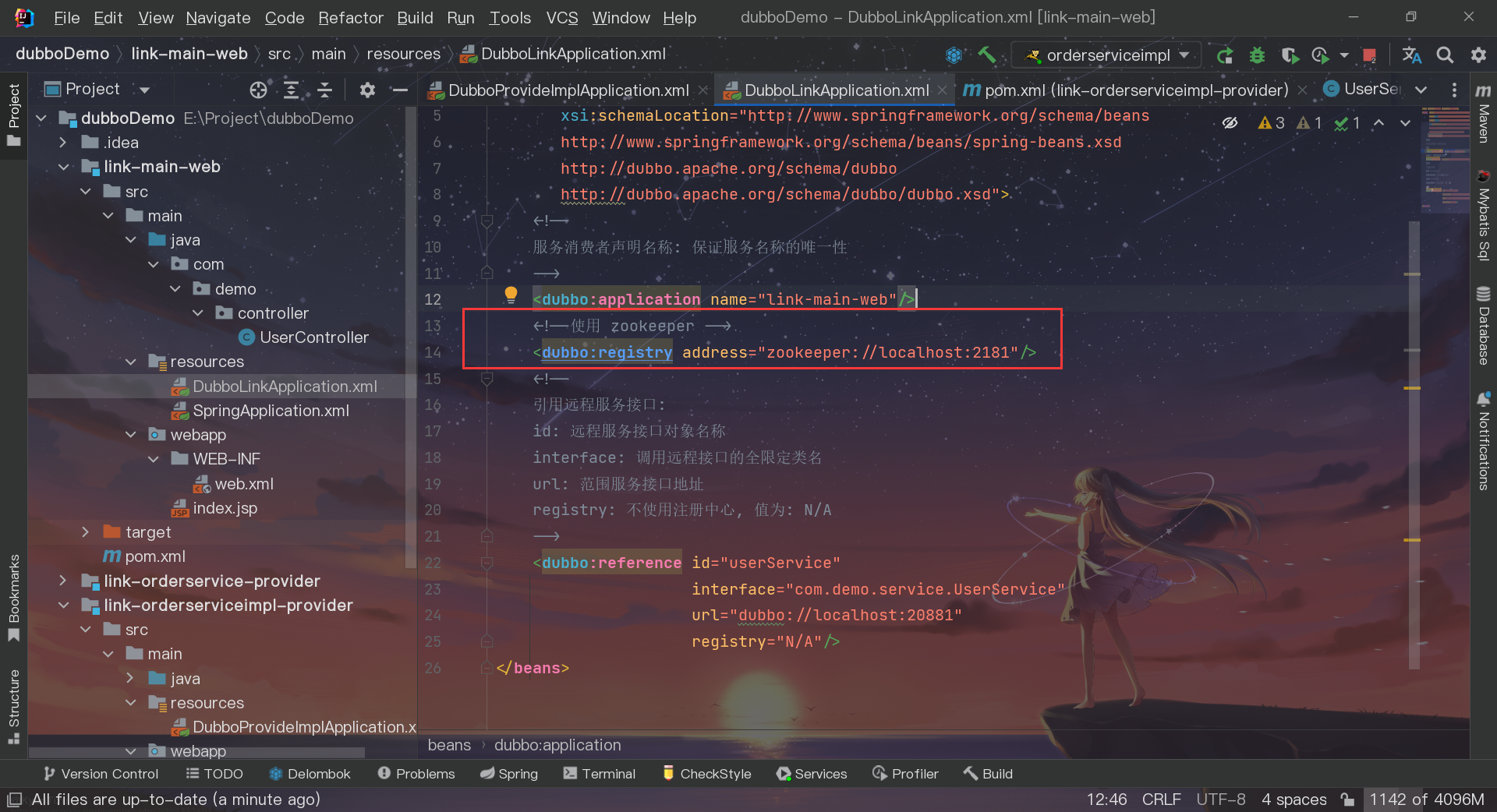Viewport: 1497px width, 812px height.
Task: Expand link-orderservice-provider module
Action: 64,581
